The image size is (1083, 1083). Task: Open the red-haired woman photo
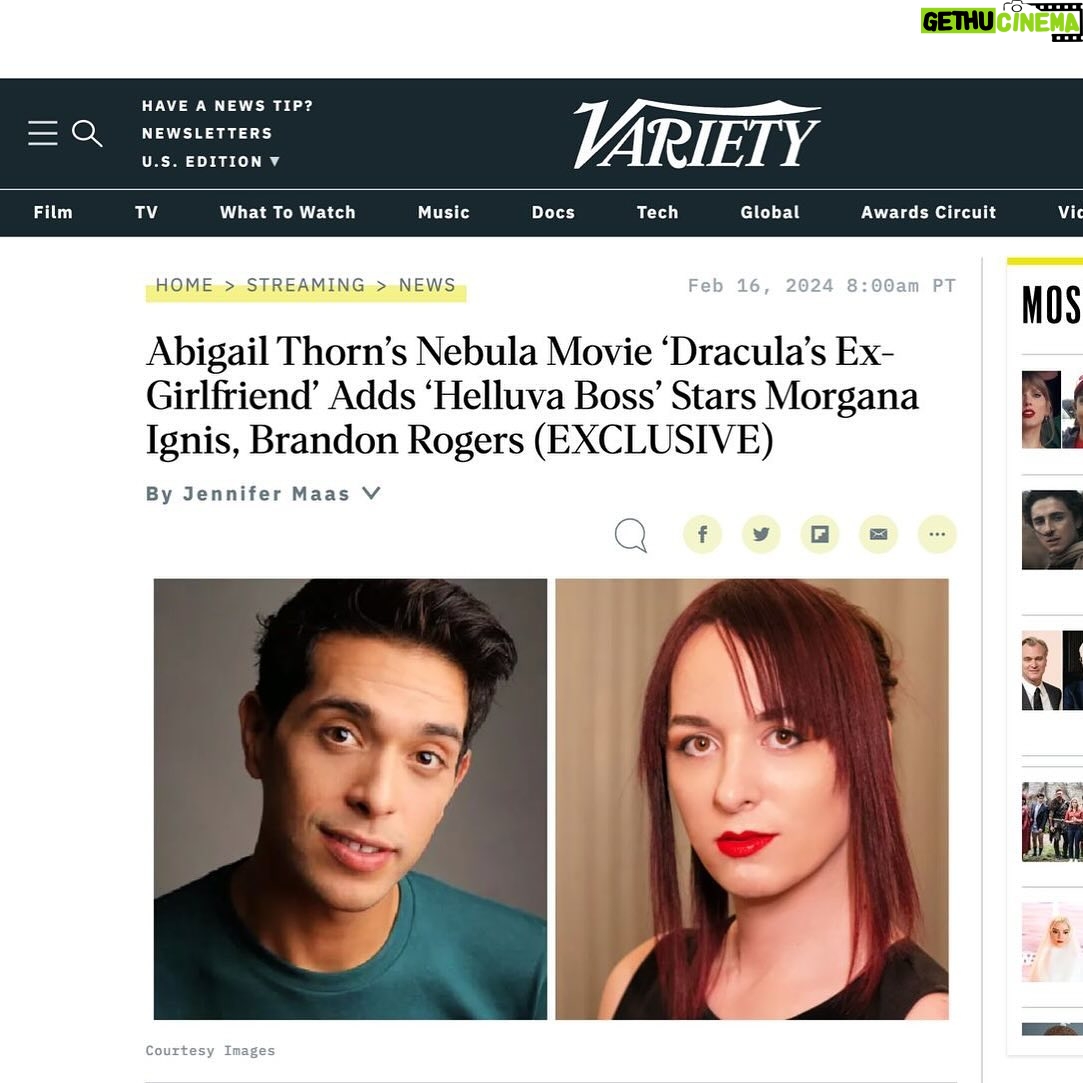coord(751,799)
